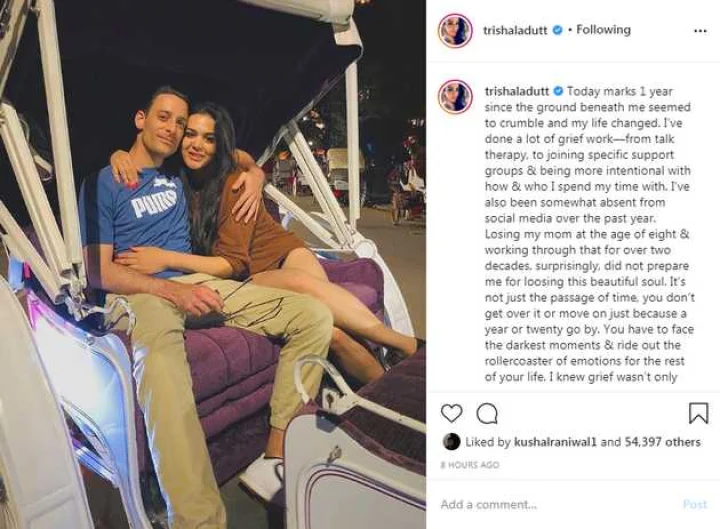Toggle the Following status button
This screenshot has height=529, width=720.
pos(603,30)
